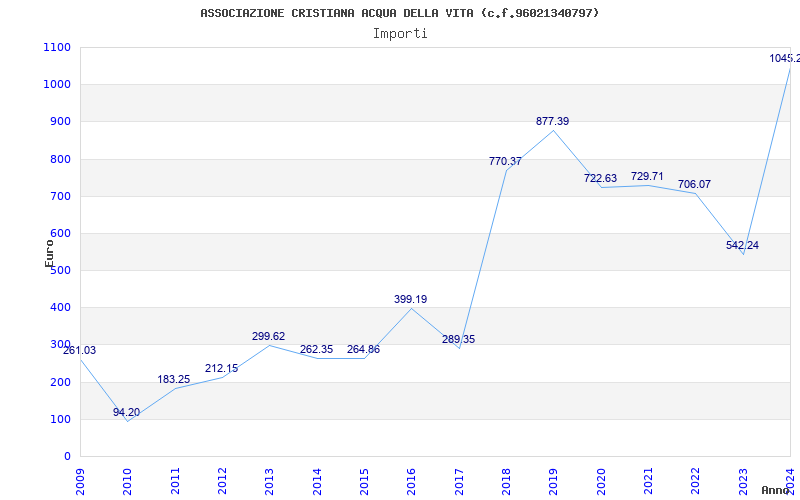The image size is (800, 500).
Task: Select the 299.62 data label
Action: pyautogui.click(x=268, y=336)
